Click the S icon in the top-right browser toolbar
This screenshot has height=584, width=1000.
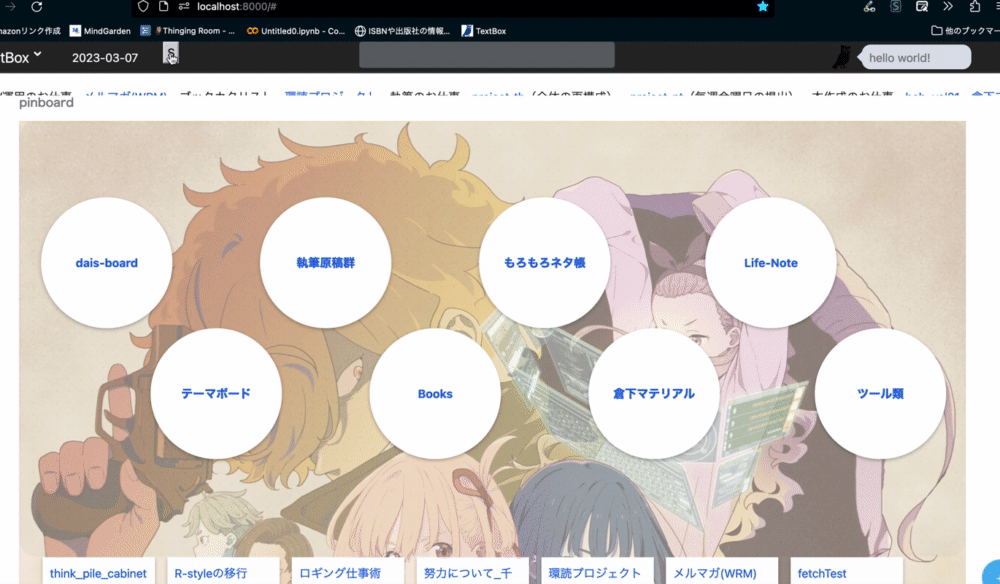coord(894,8)
